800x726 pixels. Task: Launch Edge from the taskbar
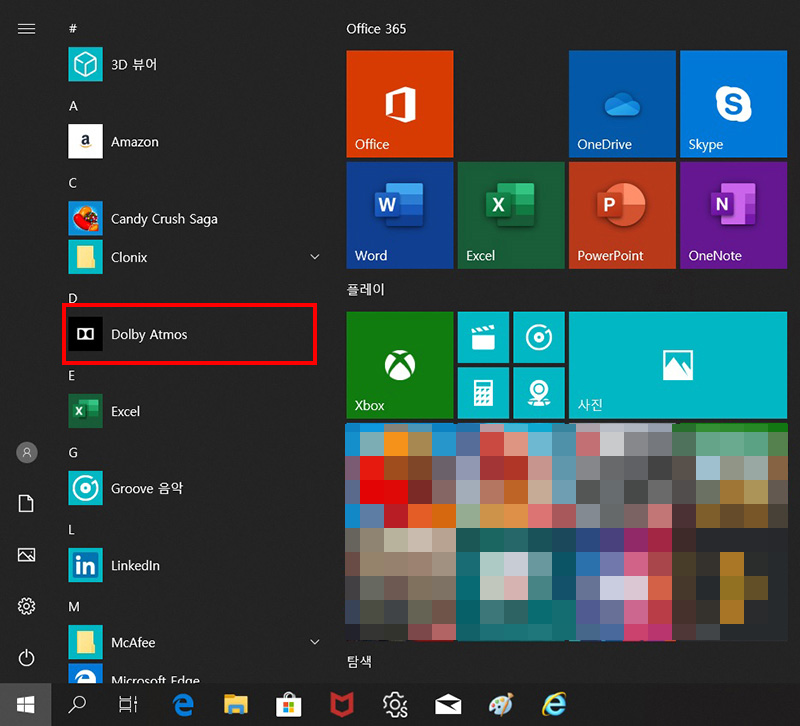(183, 705)
